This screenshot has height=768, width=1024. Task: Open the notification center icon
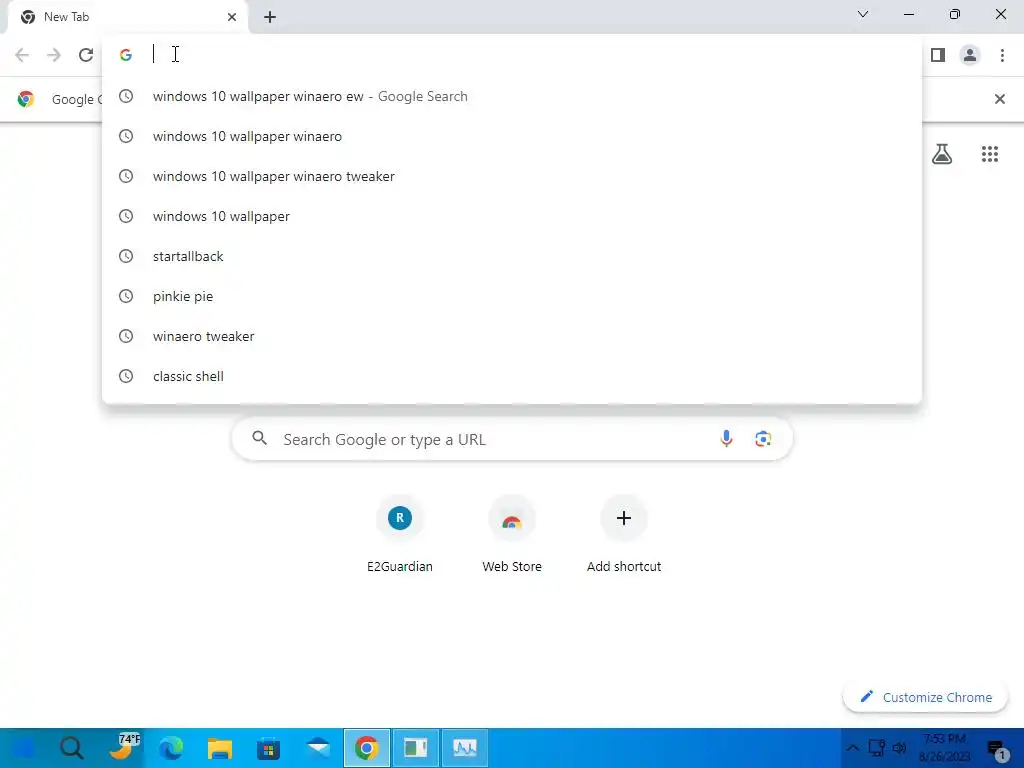tap(997, 750)
